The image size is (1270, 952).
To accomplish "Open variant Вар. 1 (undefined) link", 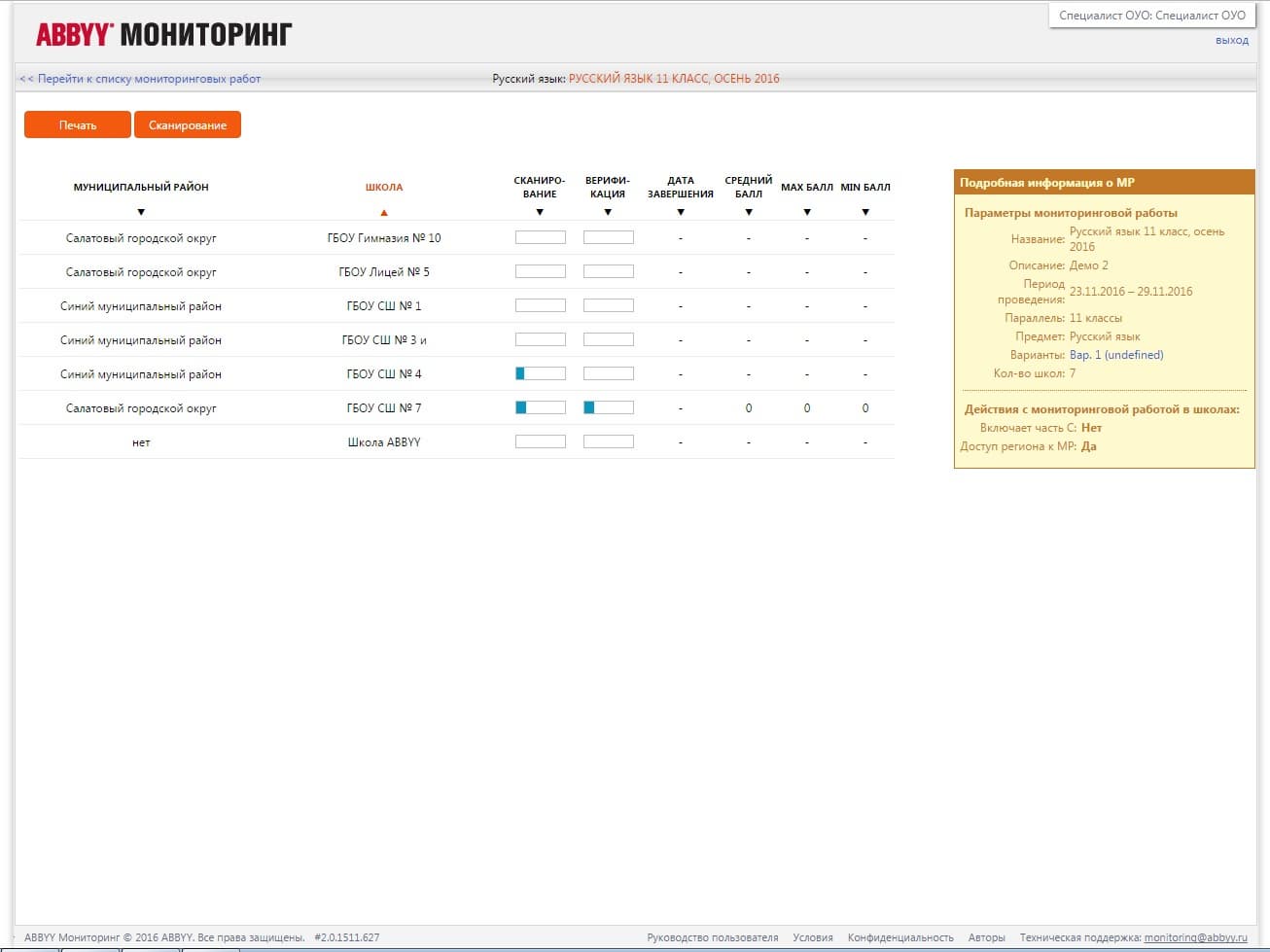I will point(1116,355).
